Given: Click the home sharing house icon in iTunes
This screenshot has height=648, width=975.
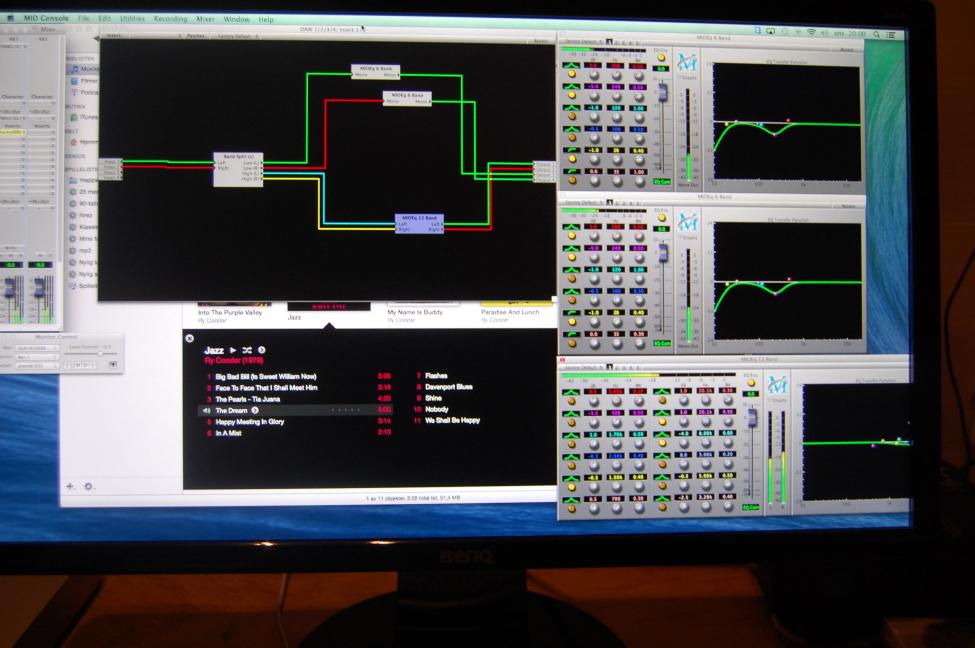Looking at the screenshot, I should click(73, 142).
